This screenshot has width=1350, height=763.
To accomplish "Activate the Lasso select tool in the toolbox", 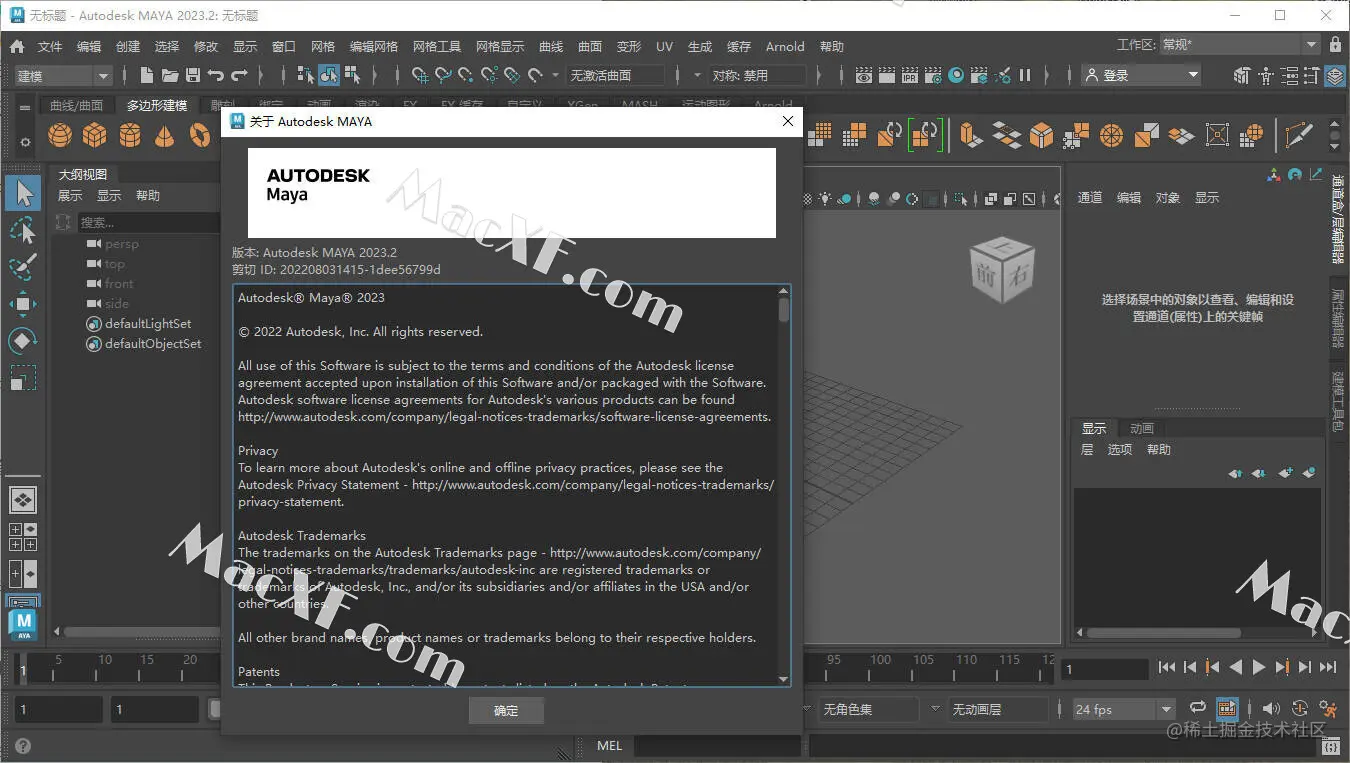I will pos(23,230).
